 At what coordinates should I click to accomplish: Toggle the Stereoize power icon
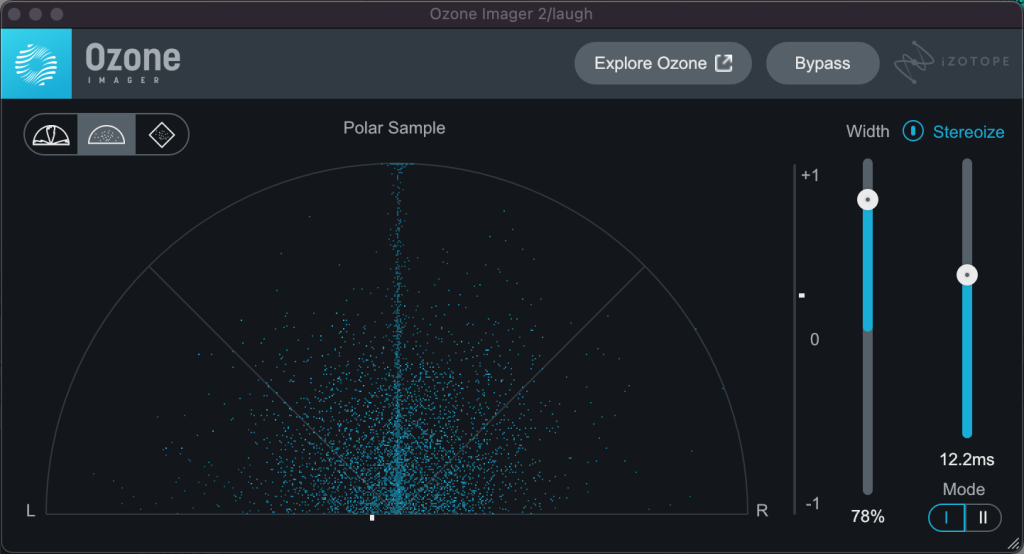pos(912,131)
